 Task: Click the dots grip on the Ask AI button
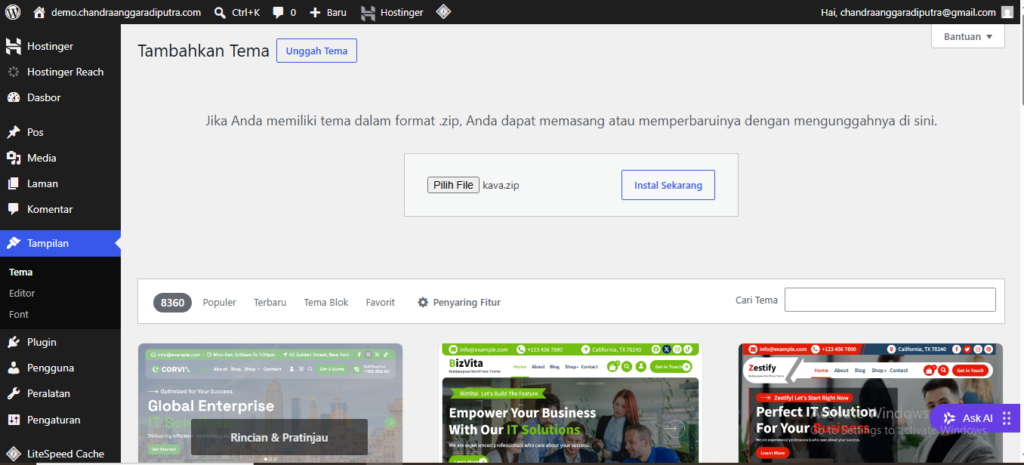tap(1006, 418)
